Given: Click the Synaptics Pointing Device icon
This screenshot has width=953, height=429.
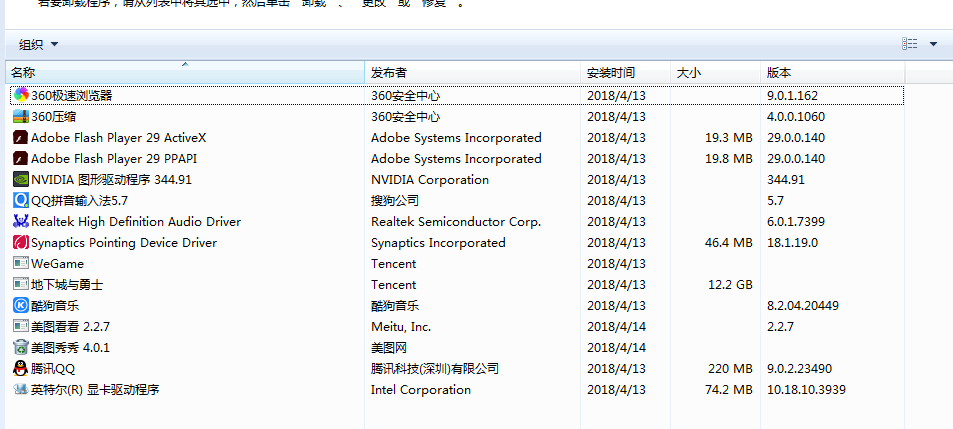Looking at the screenshot, I should (21, 243).
